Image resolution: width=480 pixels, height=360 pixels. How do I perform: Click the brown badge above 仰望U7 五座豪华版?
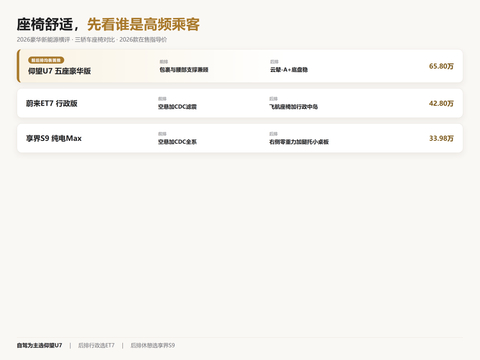pos(46,60)
